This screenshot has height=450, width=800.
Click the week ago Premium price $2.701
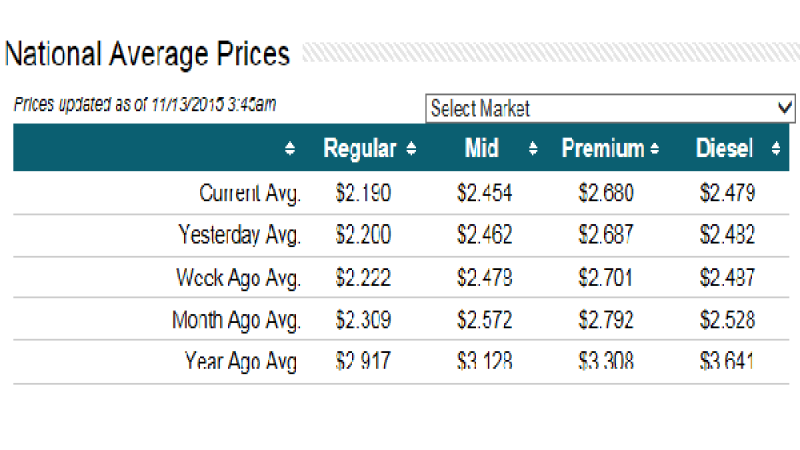point(606,277)
